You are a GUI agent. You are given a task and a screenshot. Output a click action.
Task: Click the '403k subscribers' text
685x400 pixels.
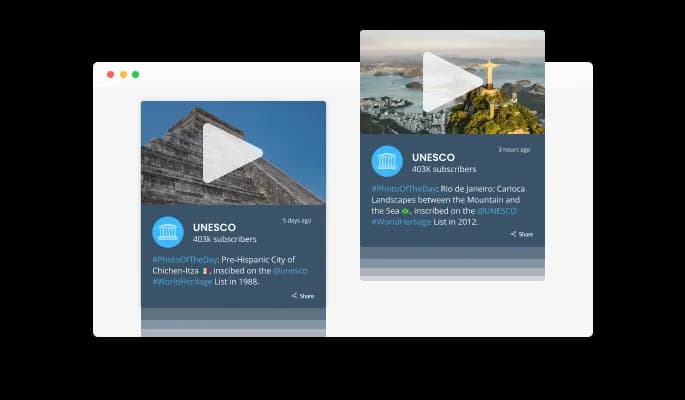tap(225, 239)
